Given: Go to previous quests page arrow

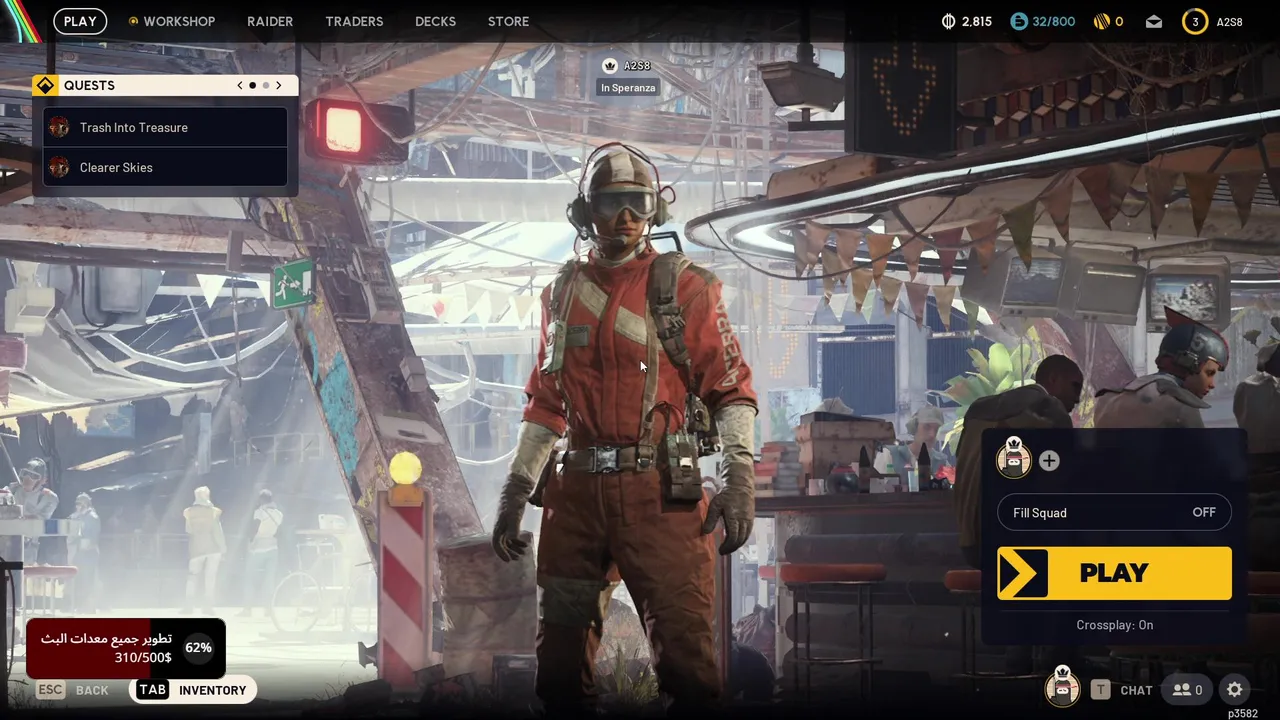Looking at the screenshot, I should click(x=240, y=85).
